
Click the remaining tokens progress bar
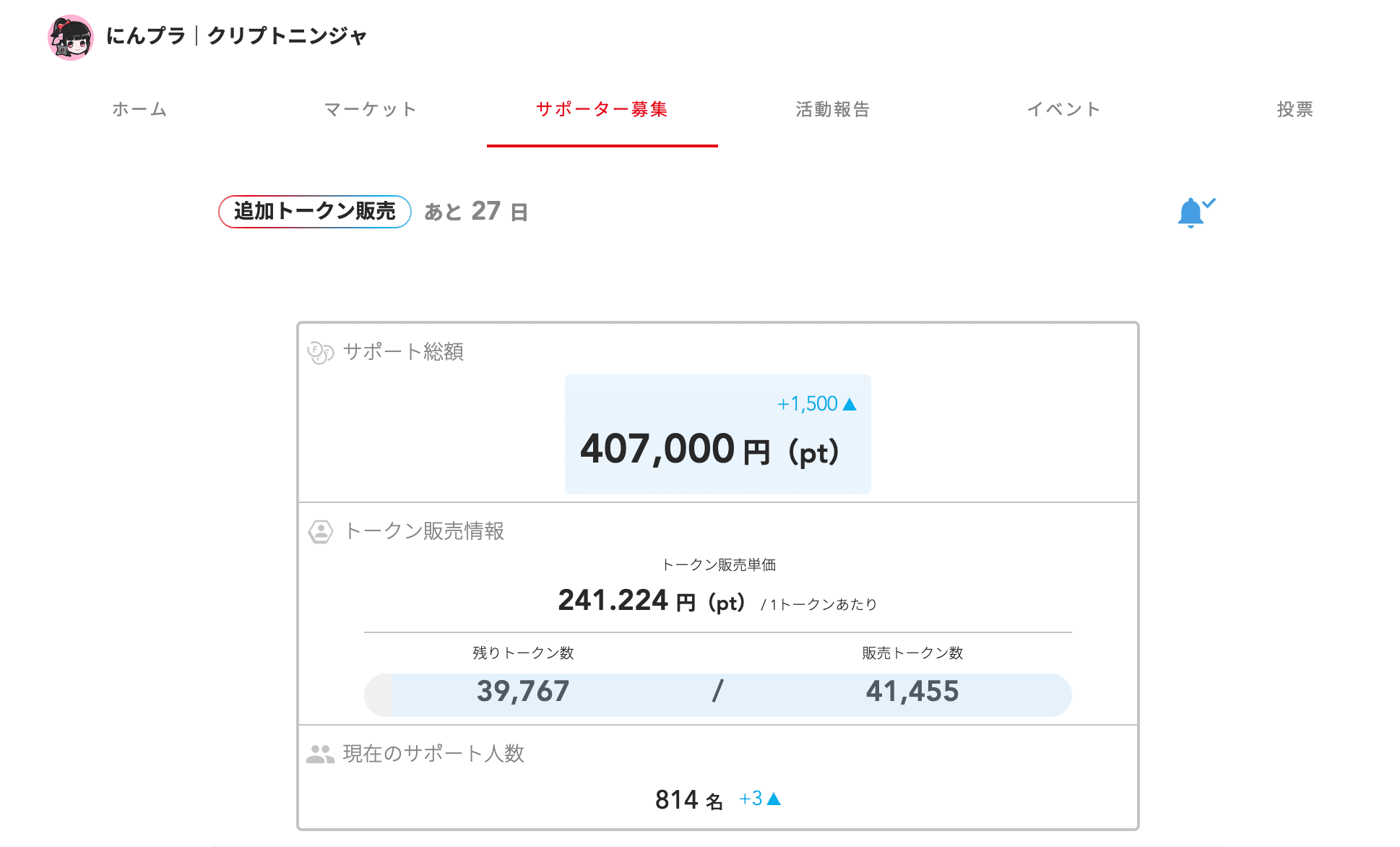pyautogui.click(x=718, y=695)
